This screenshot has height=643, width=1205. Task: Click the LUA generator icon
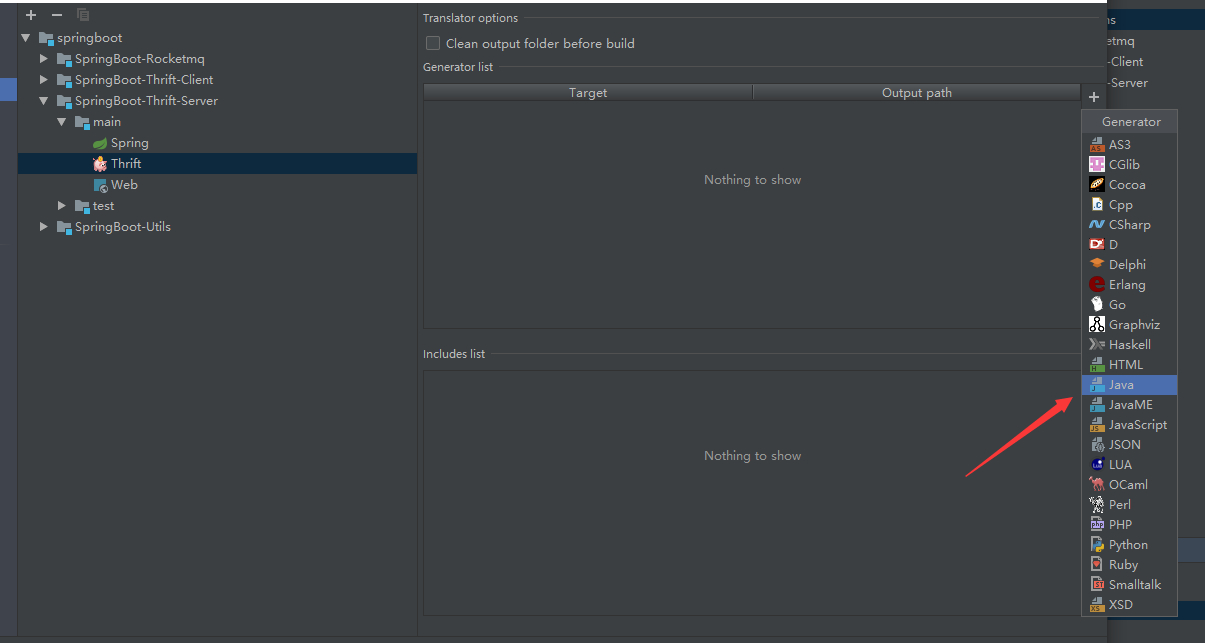pos(1097,464)
